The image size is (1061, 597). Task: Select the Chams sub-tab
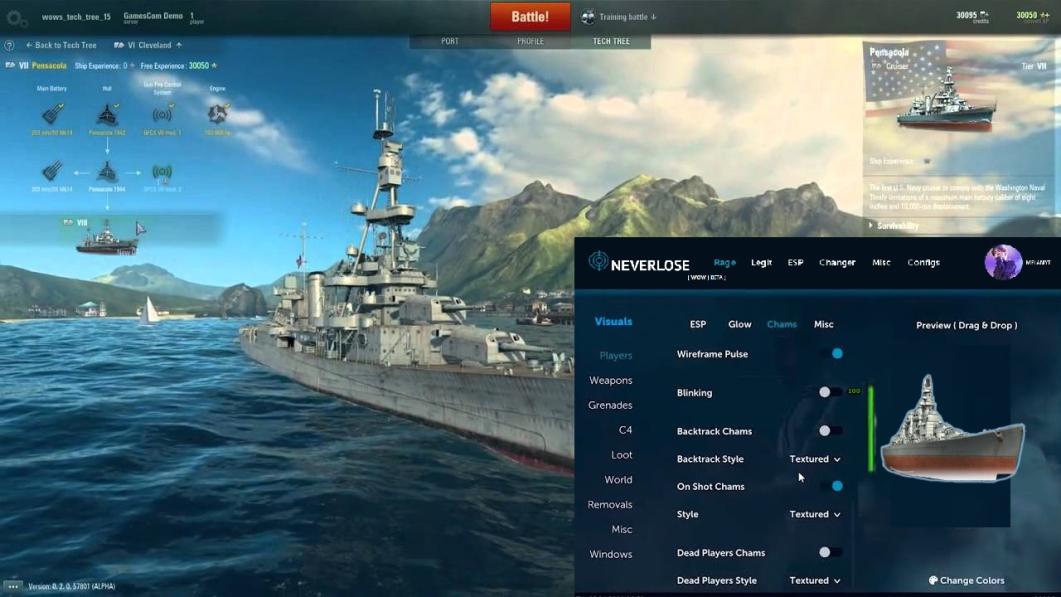point(782,325)
